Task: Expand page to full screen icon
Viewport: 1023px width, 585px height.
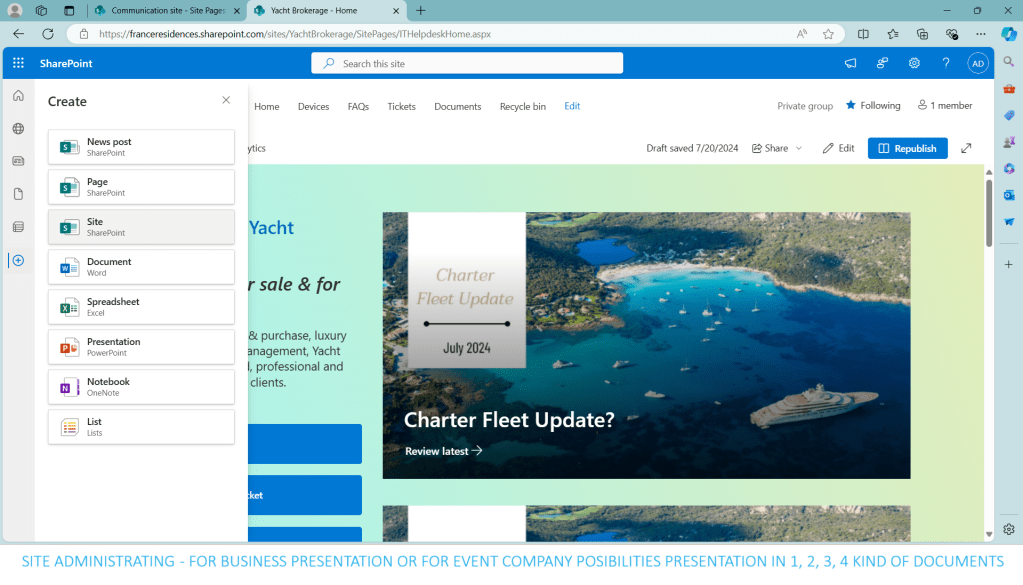Action: (966, 148)
